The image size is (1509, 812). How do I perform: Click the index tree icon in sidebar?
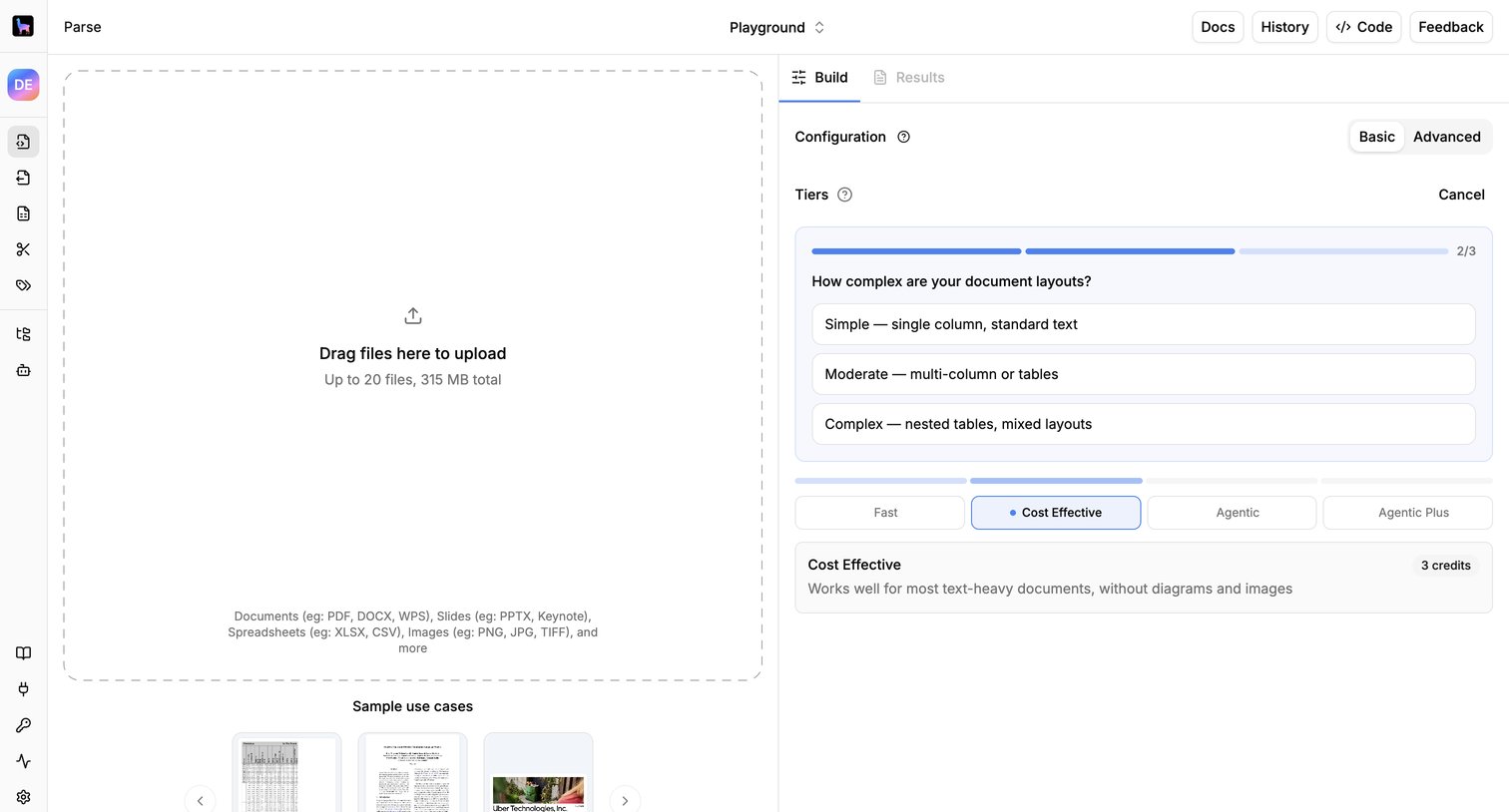pyautogui.click(x=23, y=334)
